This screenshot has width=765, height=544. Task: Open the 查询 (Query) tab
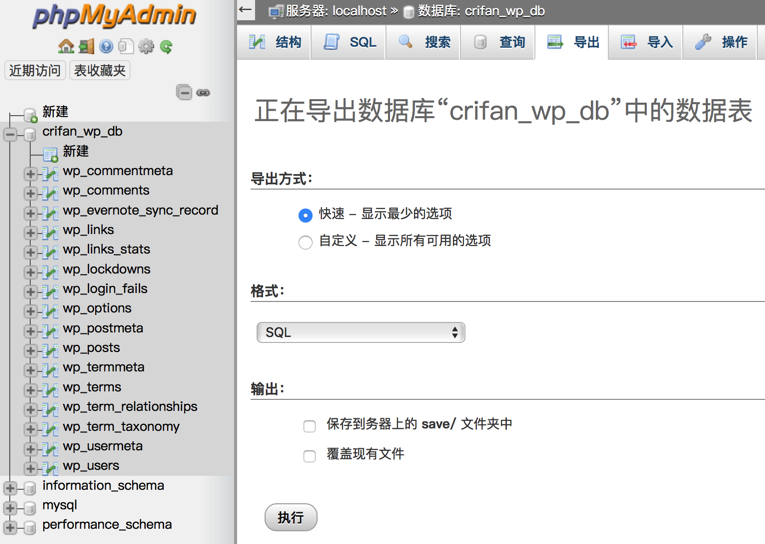point(498,42)
